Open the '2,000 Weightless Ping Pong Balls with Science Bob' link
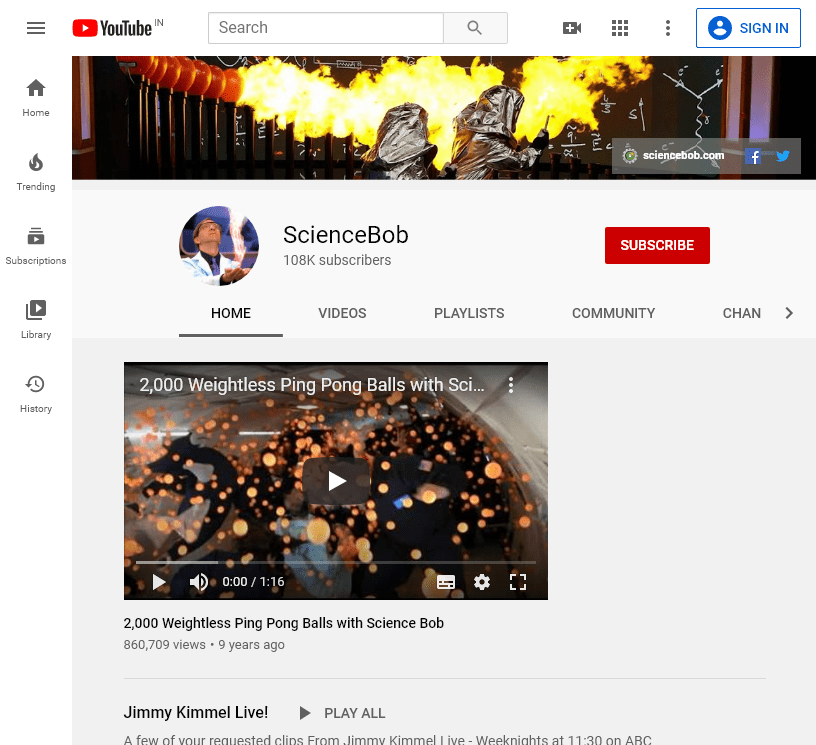This screenshot has height=745, width=816. 284,623
